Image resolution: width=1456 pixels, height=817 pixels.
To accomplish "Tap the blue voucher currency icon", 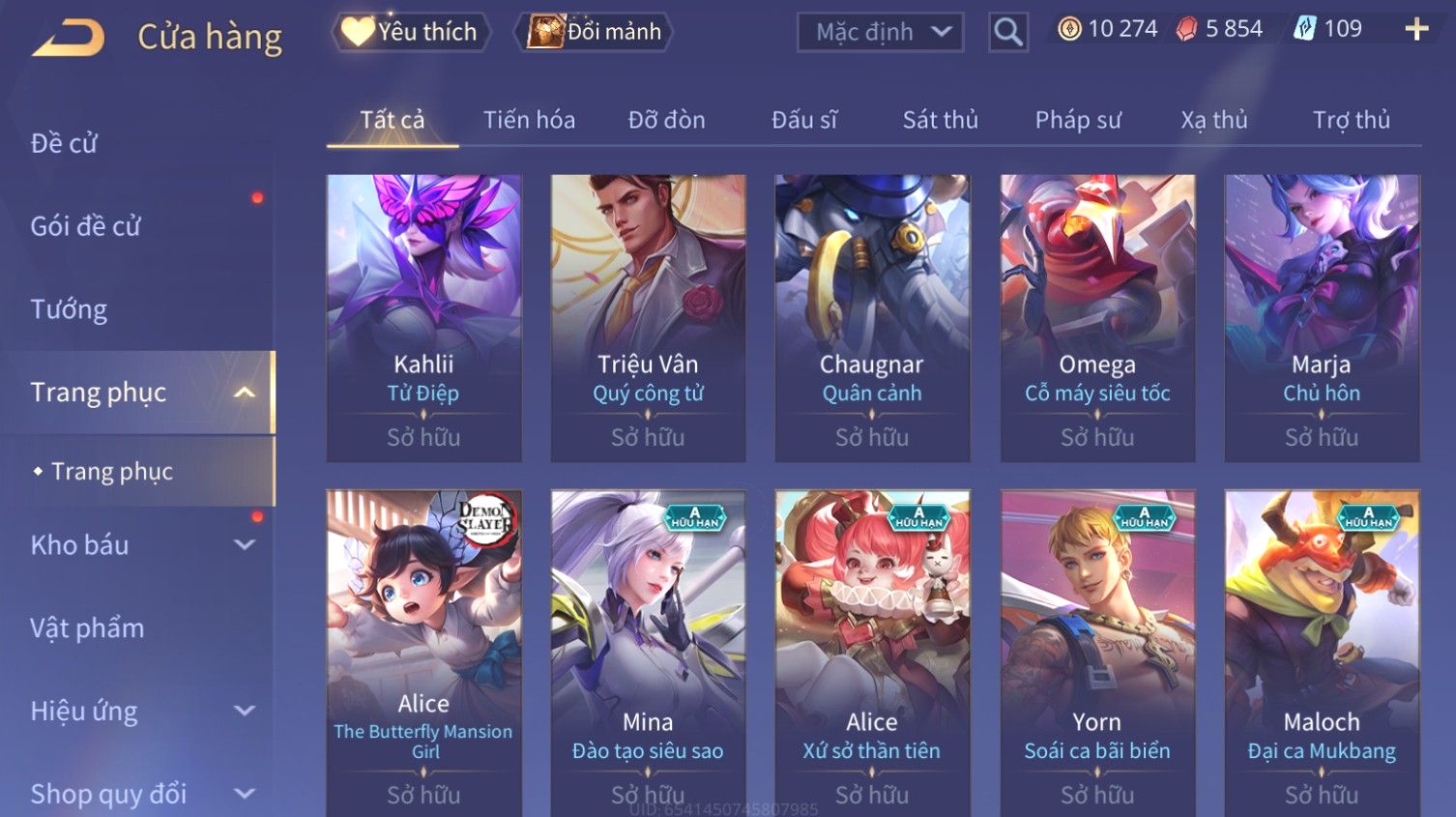I will [1304, 29].
